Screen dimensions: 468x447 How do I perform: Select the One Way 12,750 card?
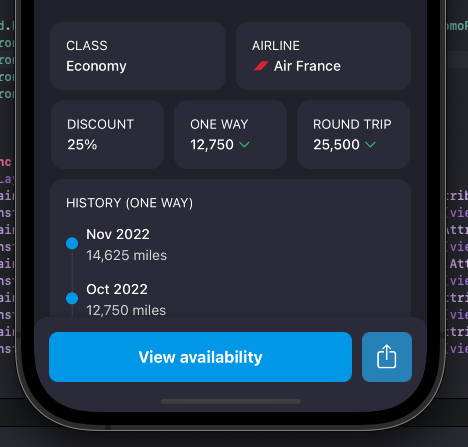(230, 135)
